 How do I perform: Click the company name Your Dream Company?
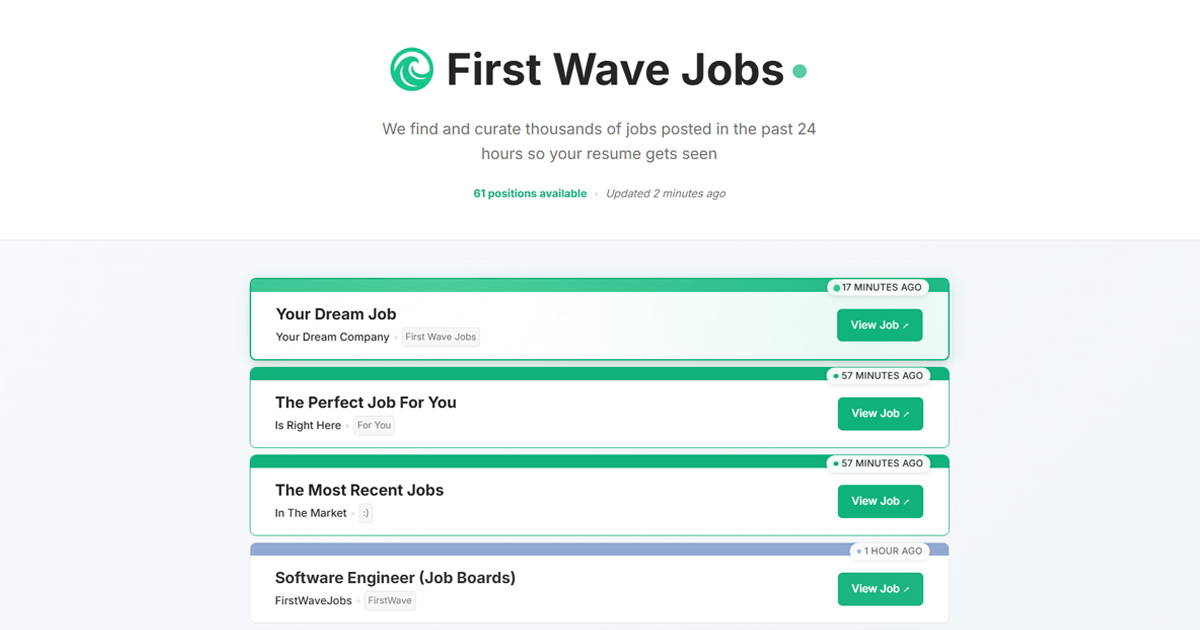tap(332, 337)
